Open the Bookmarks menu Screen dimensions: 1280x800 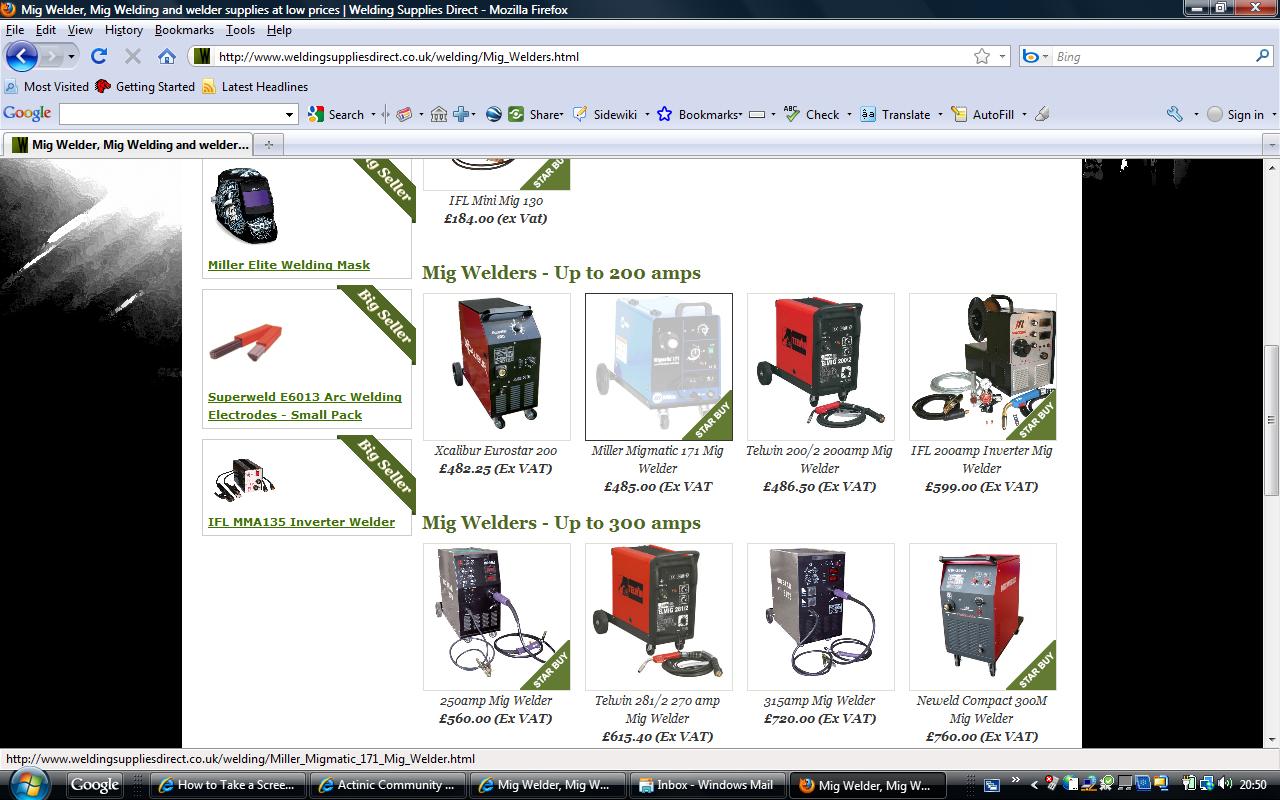click(x=184, y=30)
